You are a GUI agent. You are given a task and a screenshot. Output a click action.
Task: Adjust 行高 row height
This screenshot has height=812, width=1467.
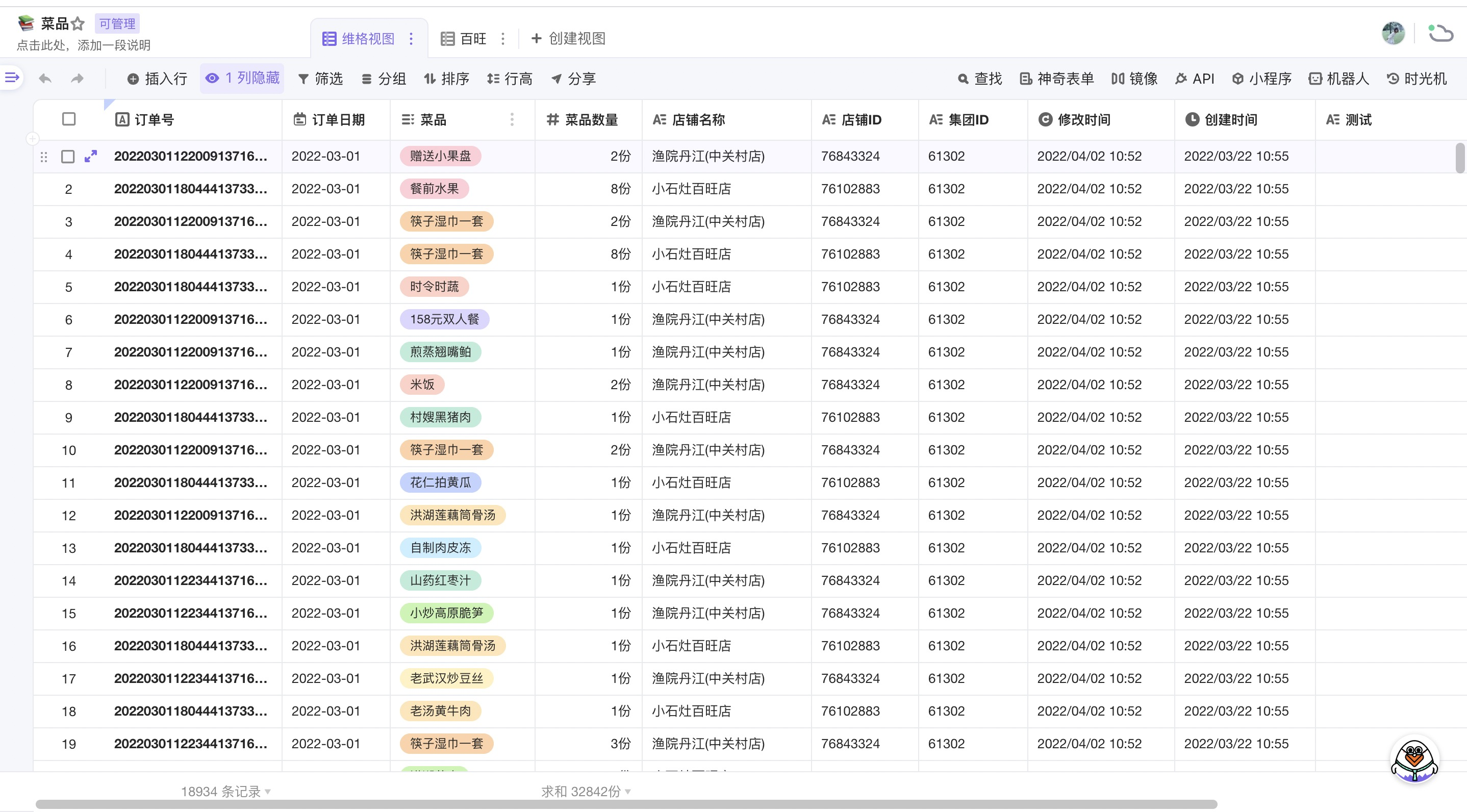tap(510, 79)
